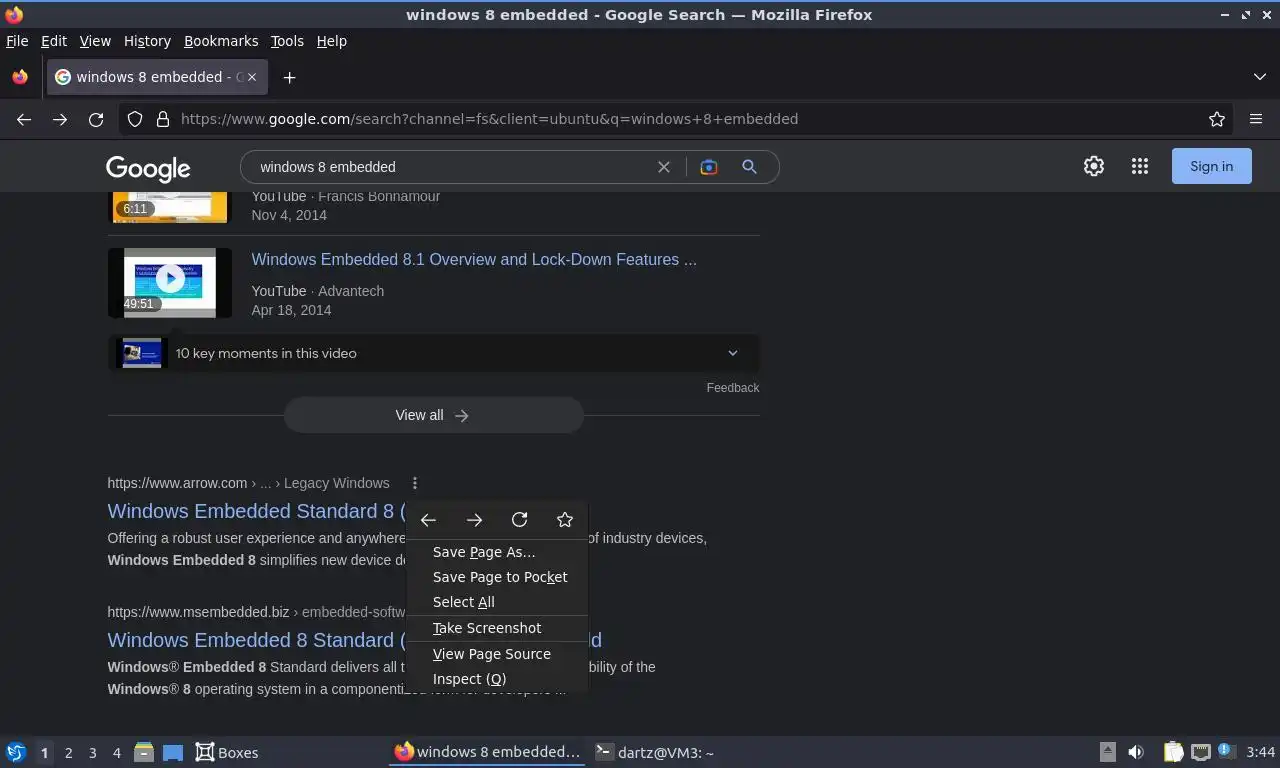Click the Sign in button
This screenshot has width=1280, height=768.
(1212, 167)
